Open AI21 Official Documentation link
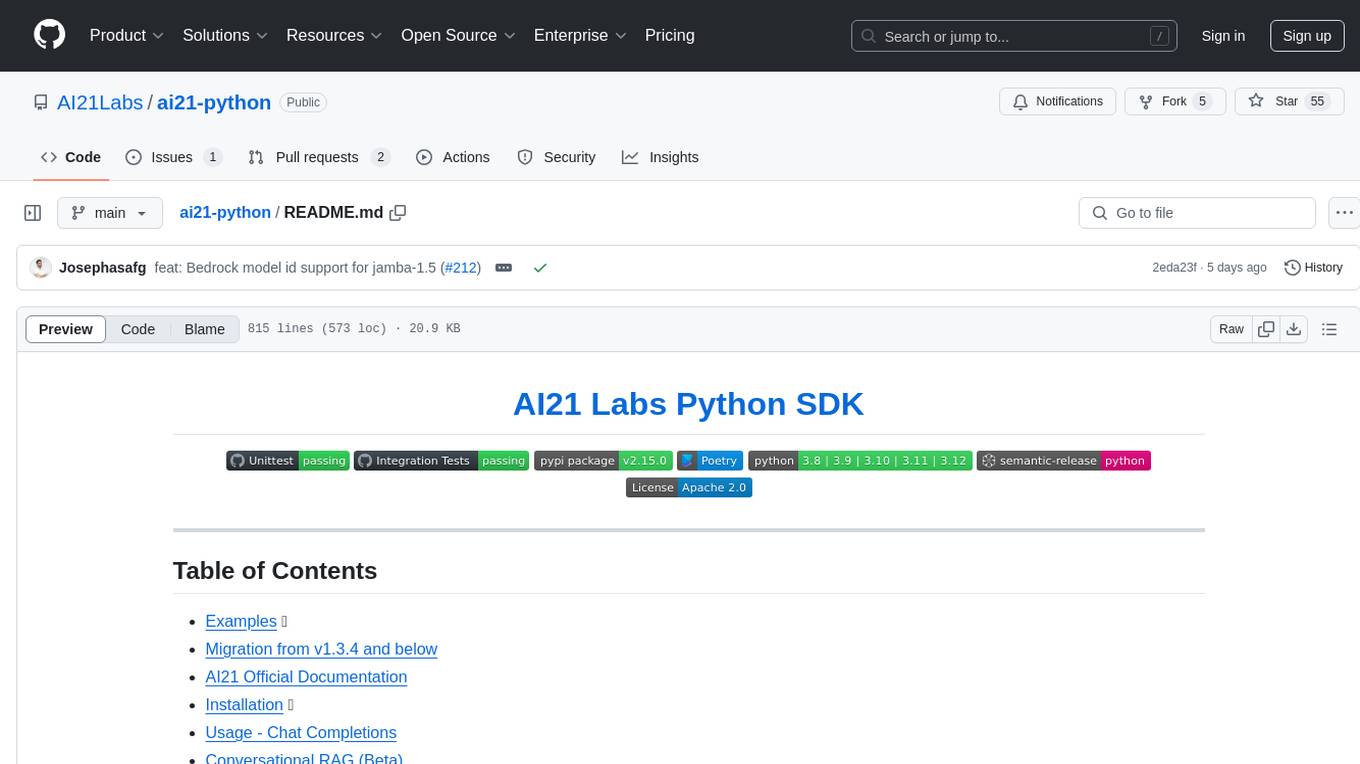The image size is (1360, 764). (306, 677)
